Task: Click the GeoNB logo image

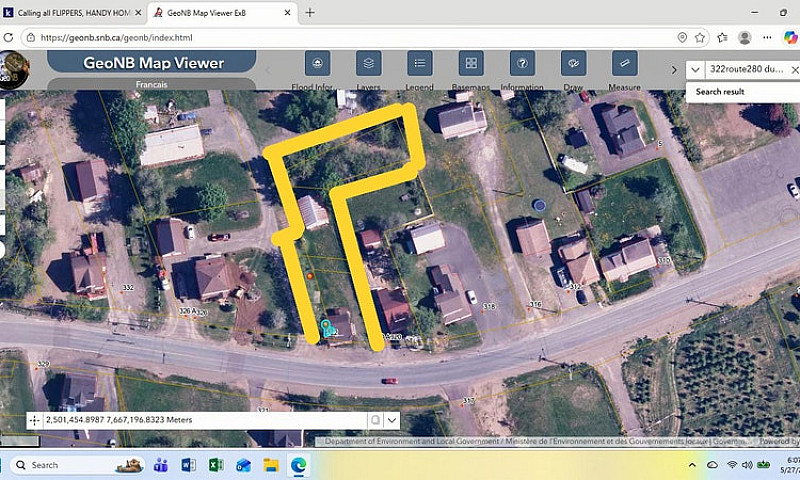Action: pos(13,70)
